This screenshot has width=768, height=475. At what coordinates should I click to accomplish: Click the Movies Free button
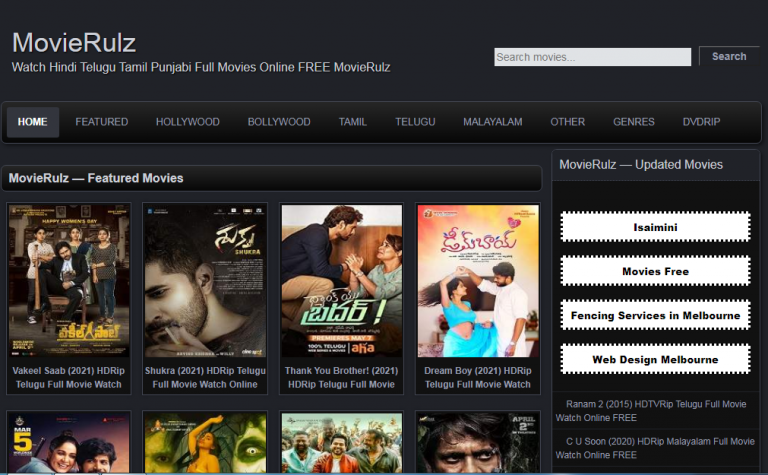655,271
